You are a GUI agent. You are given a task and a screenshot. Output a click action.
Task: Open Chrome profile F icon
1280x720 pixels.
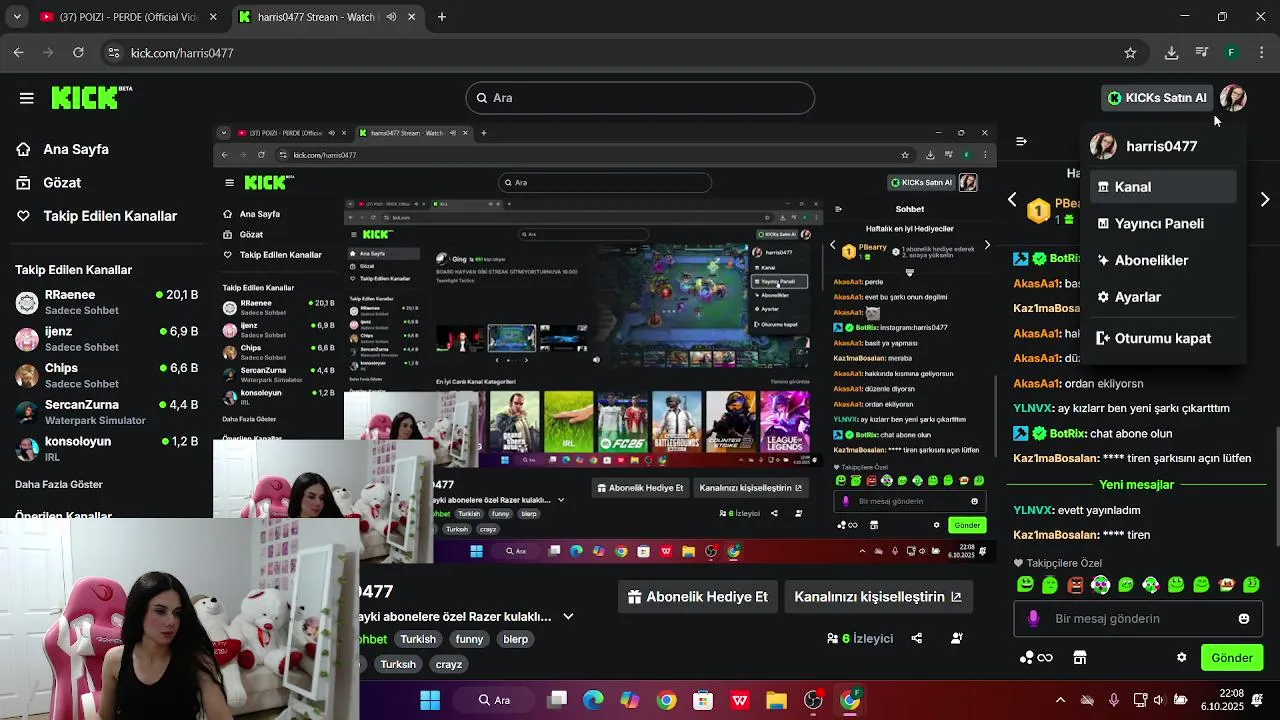coord(1232,53)
